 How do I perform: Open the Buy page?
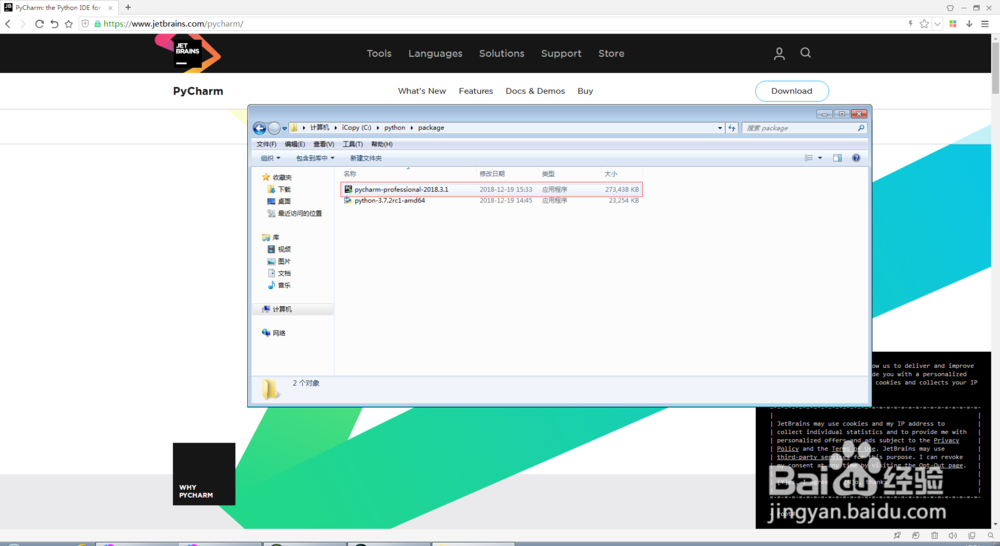click(585, 91)
